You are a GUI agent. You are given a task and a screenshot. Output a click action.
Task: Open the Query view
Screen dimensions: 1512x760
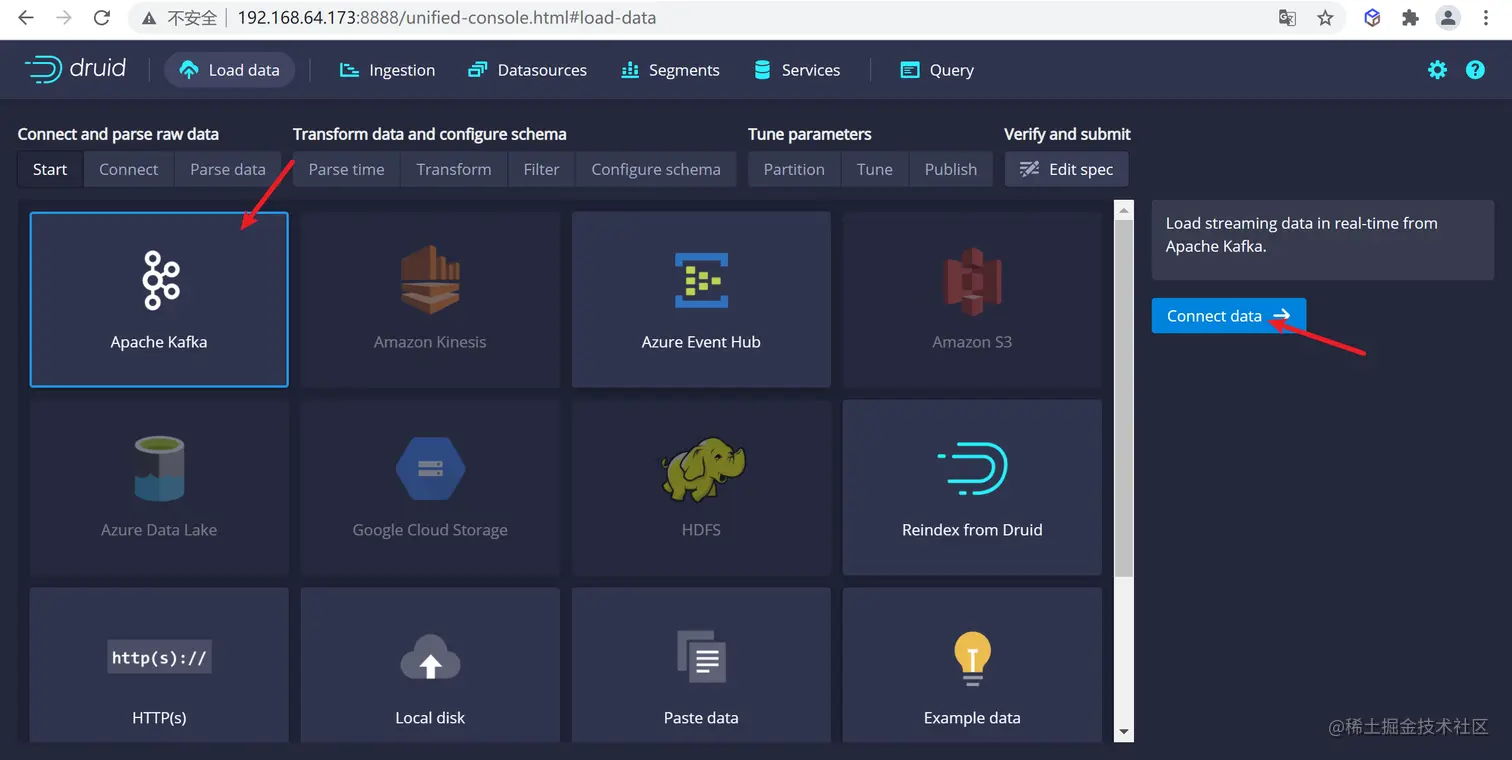pyautogui.click(x=937, y=70)
